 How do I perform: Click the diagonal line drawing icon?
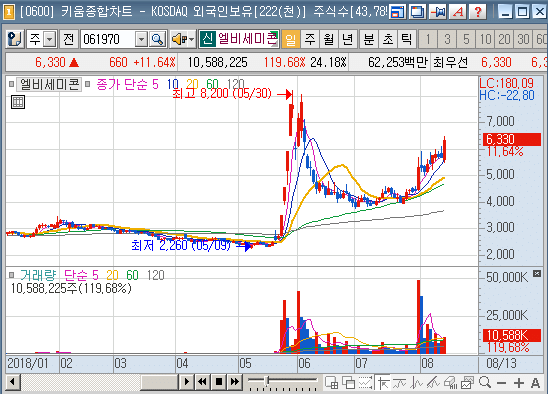433,382
